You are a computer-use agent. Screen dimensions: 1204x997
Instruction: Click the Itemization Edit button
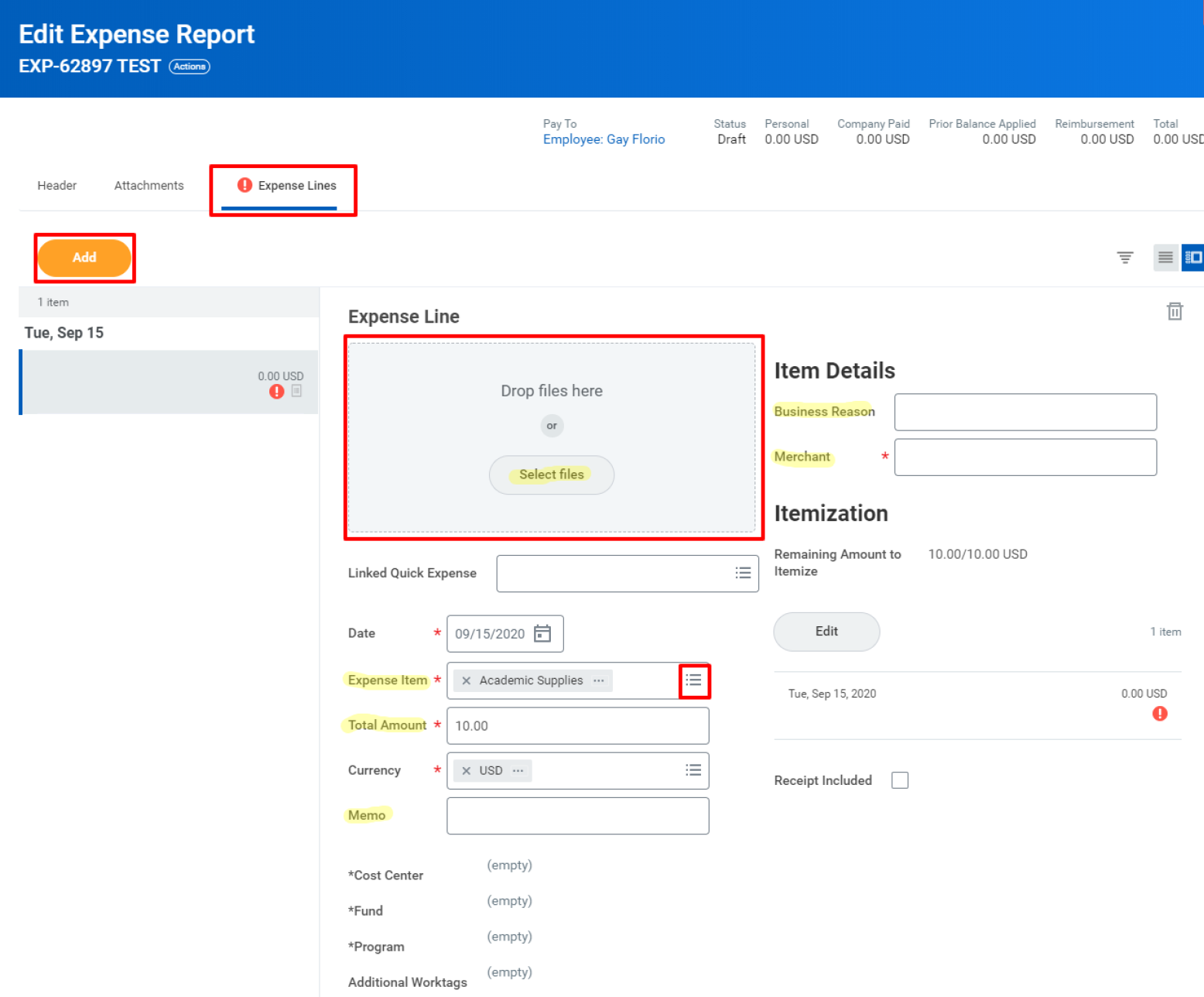(826, 632)
